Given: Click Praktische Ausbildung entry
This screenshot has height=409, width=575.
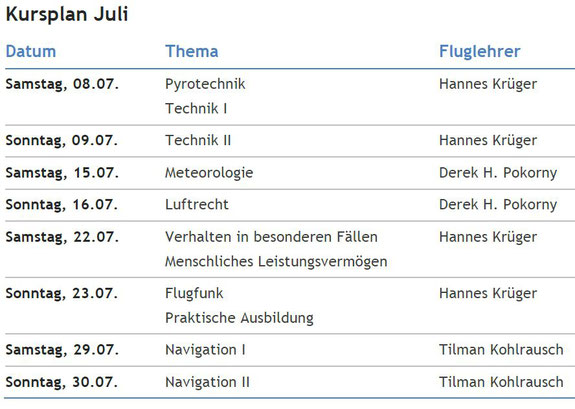Looking at the screenshot, I should (x=239, y=318).
